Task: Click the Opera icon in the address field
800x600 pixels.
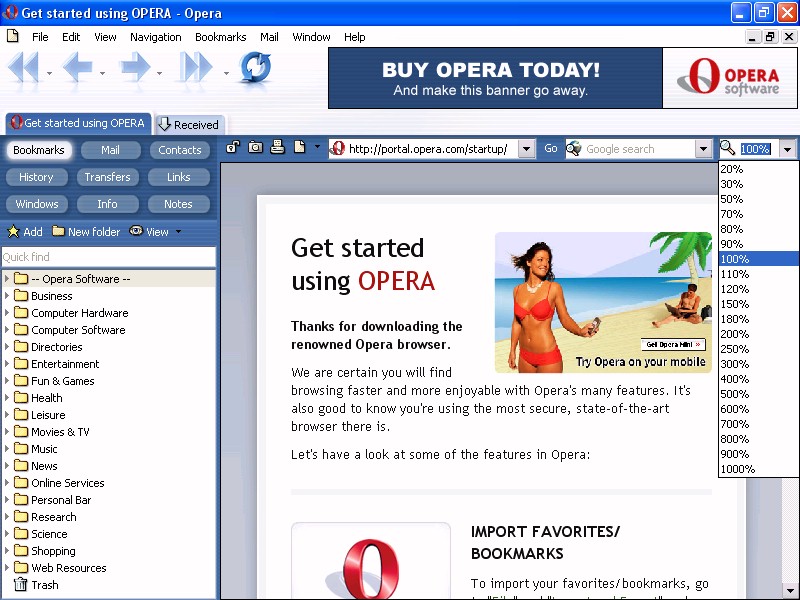Action: [x=337, y=148]
